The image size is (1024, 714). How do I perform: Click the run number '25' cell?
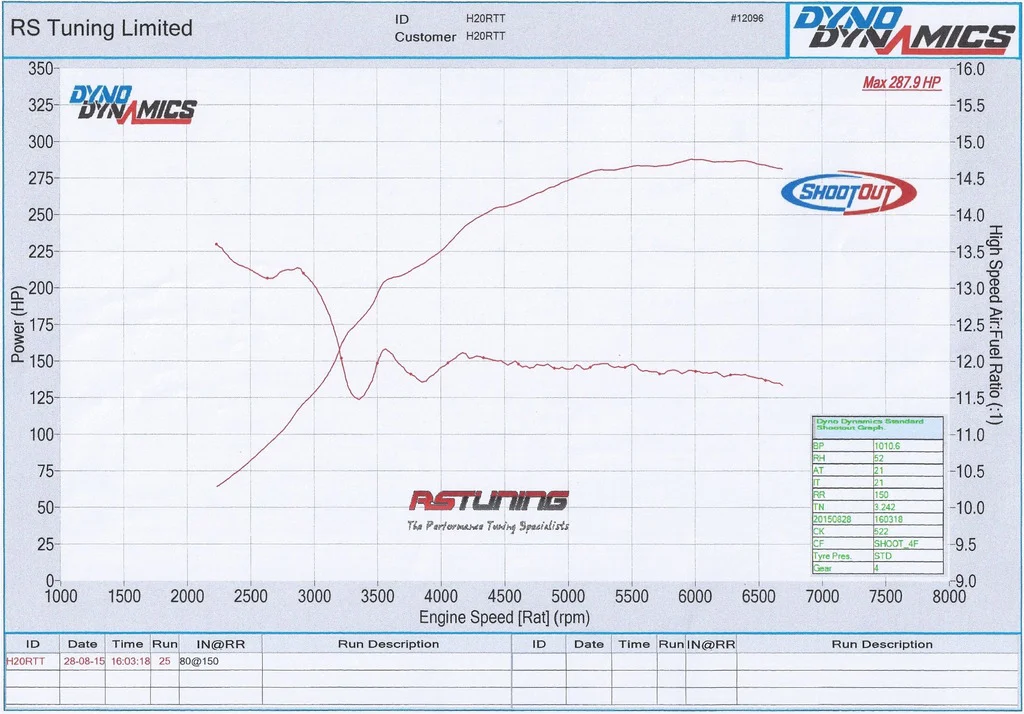click(165, 661)
